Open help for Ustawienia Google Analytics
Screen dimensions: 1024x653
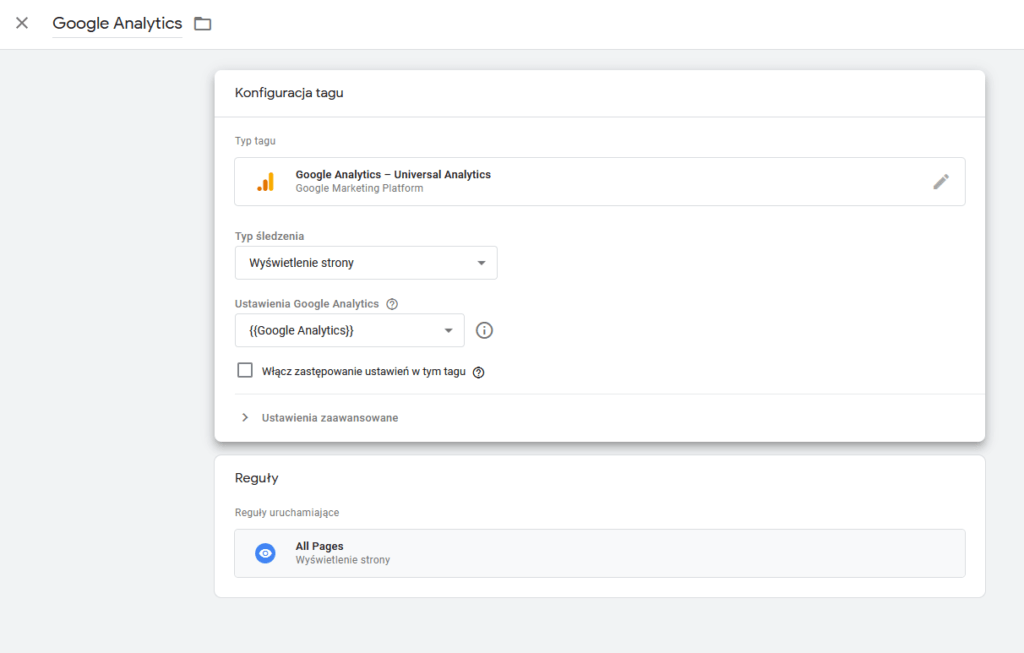[392, 304]
